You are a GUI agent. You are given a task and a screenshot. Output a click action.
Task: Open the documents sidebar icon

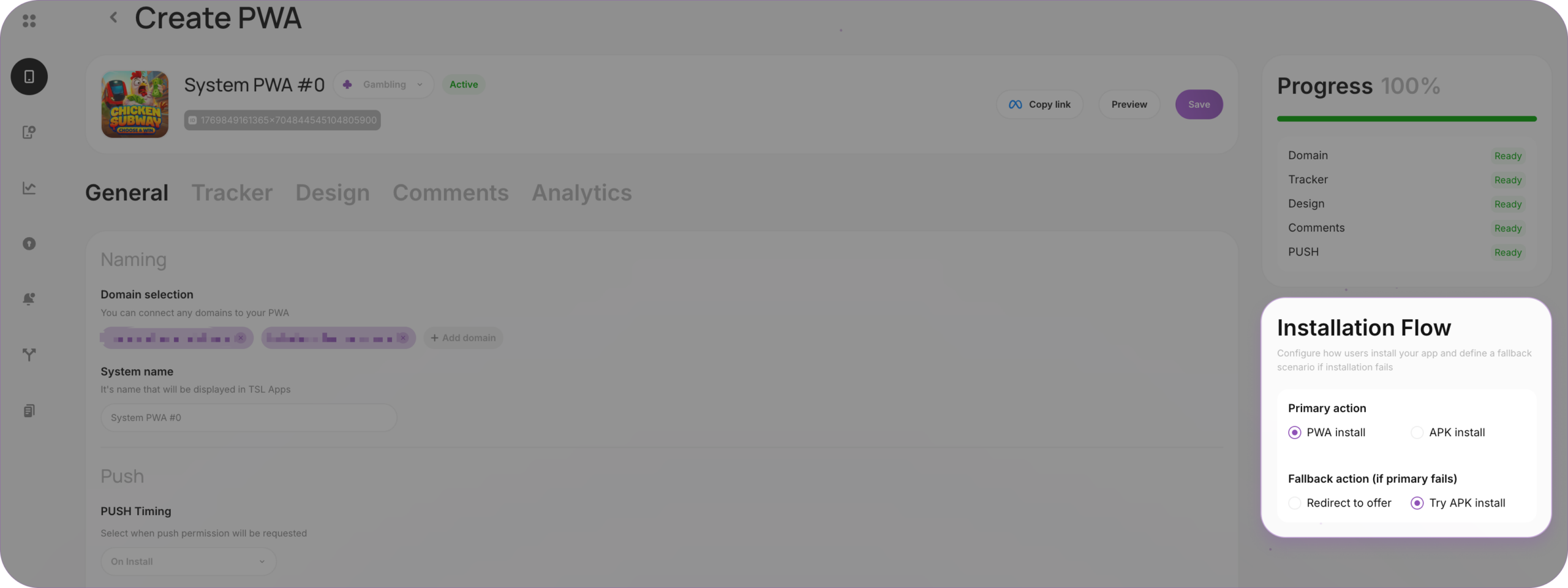[29, 410]
